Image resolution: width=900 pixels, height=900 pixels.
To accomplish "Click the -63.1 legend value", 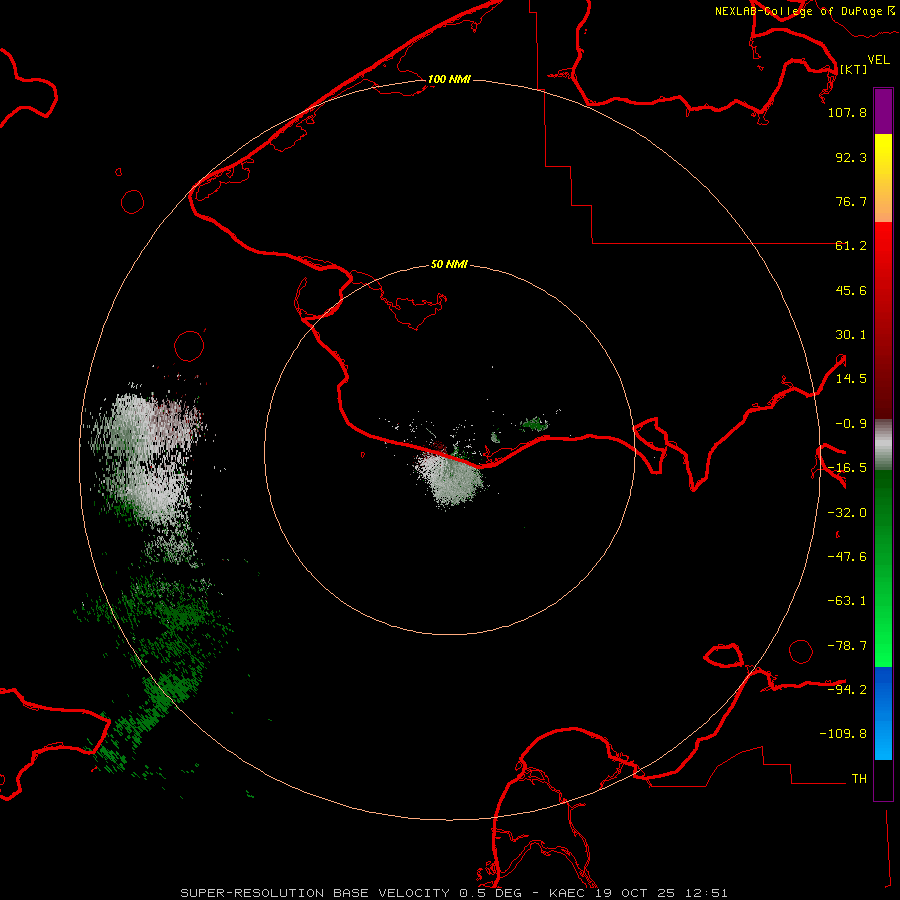I will click(x=847, y=601).
